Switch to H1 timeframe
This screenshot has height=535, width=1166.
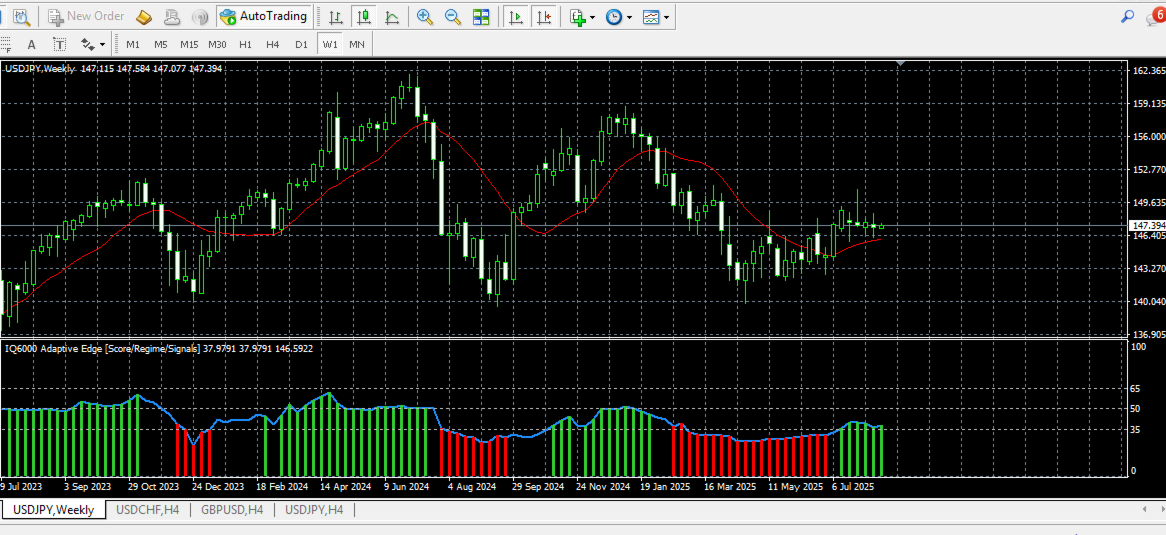pos(245,45)
